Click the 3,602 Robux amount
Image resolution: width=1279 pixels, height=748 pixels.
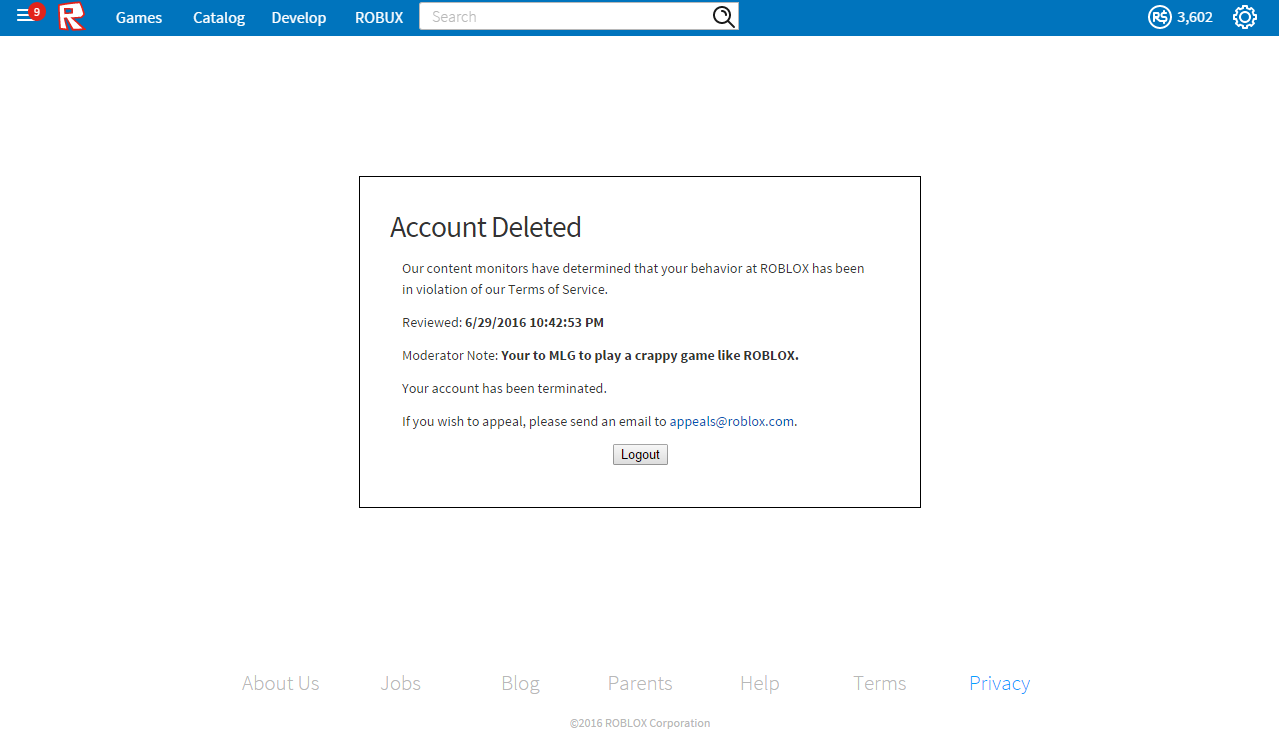pyautogui.click(x=1195, y=17)
